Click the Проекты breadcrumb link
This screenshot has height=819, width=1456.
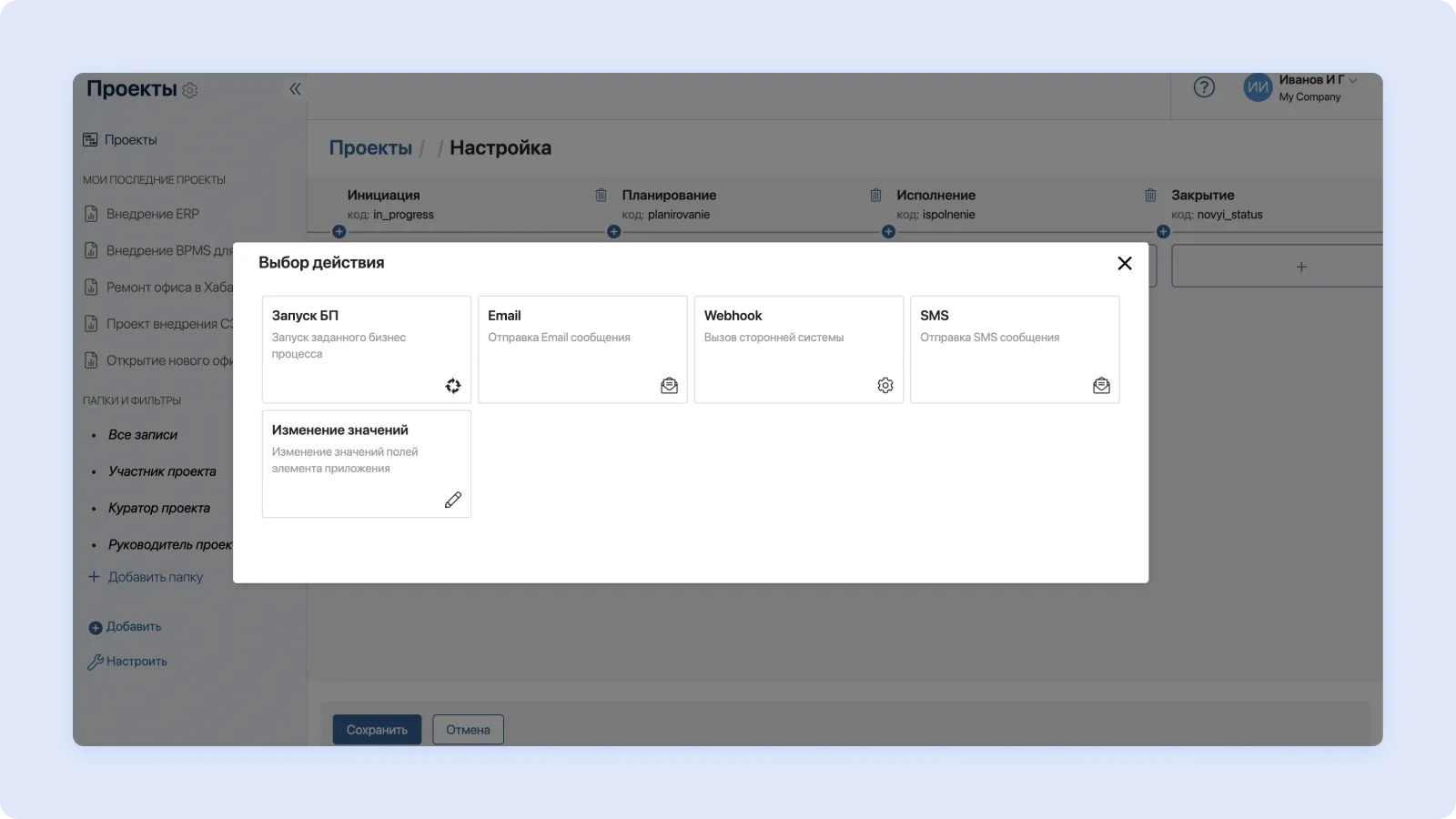[x=370, y=147]
